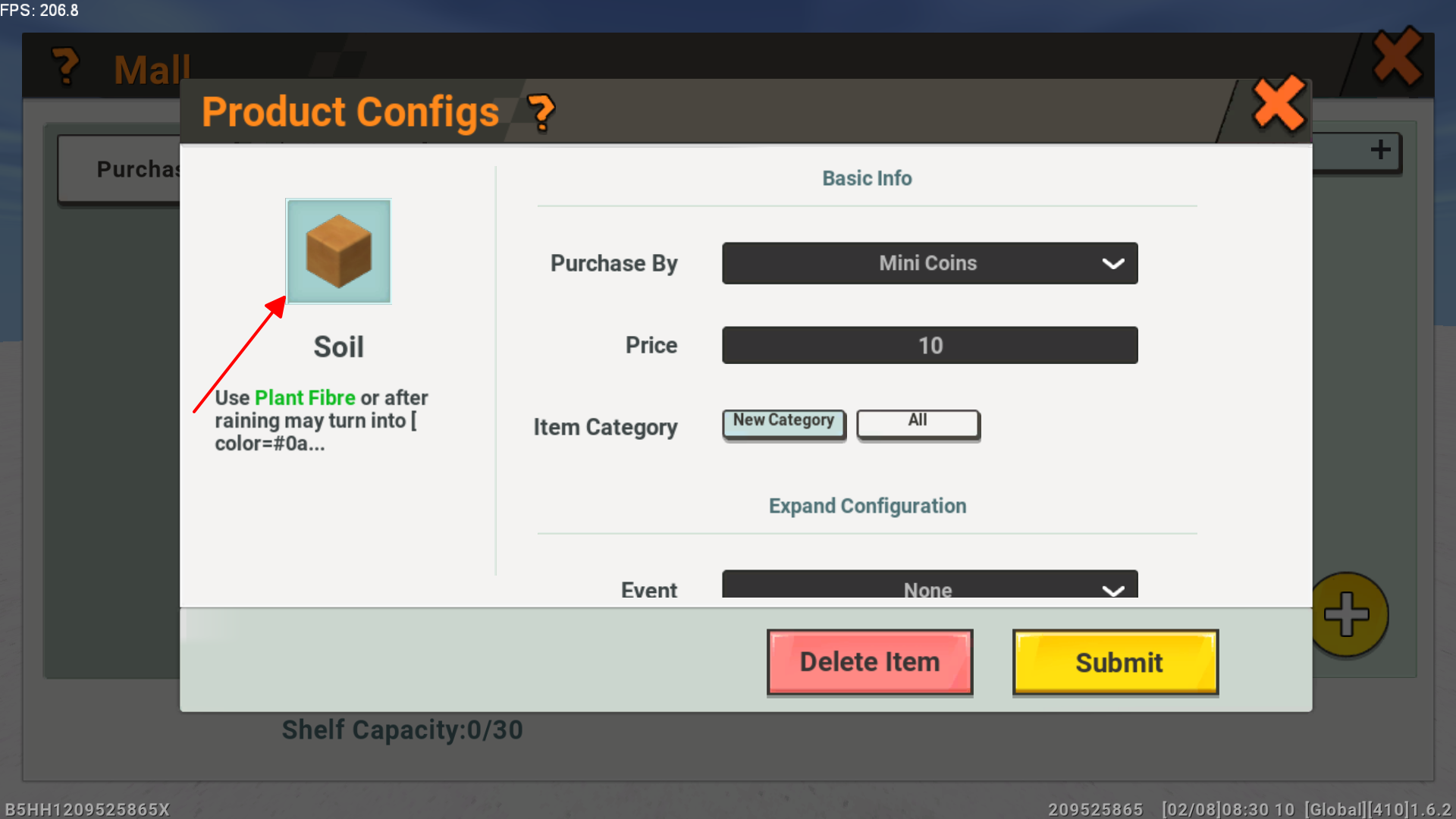Click the Event dropdown chevron arrow
1456x819 pixels.
pos(1112,590)
